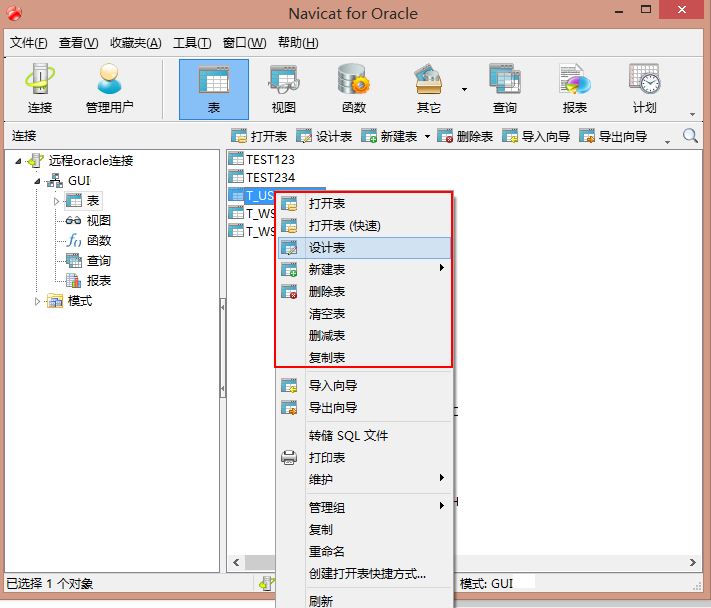Choose 刷新 in the context menu
Image resolution: width=711 pixels, height=608 pixels.
point(364,600)
